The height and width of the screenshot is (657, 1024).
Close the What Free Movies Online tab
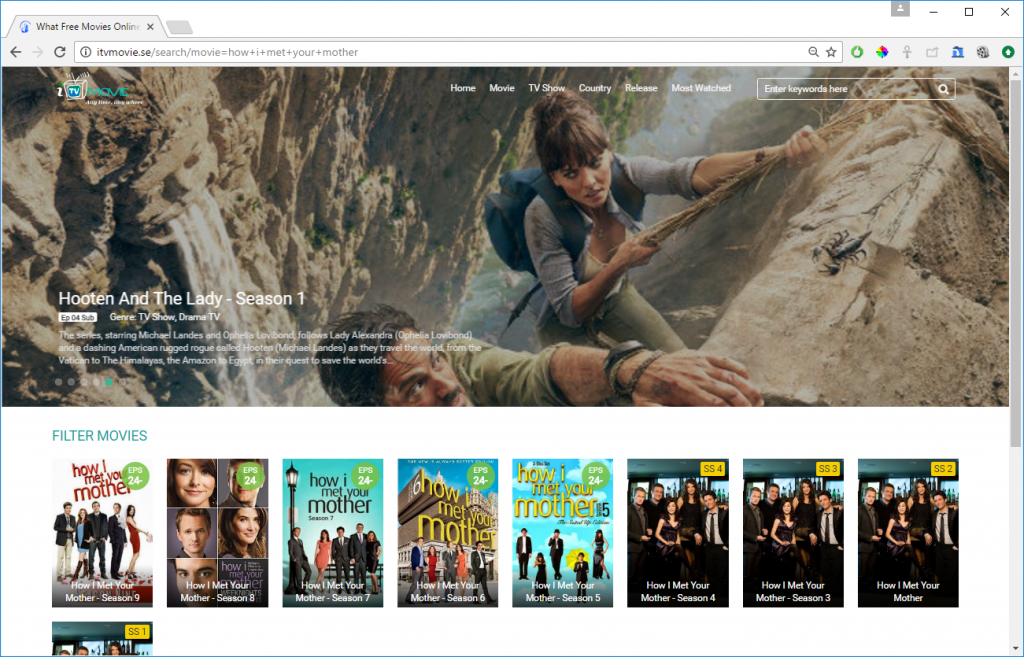150,27
